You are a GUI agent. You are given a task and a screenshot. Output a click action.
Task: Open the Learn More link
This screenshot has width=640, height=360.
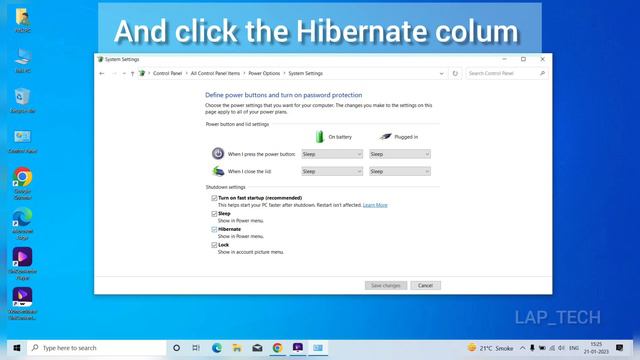tap(375, 205)
